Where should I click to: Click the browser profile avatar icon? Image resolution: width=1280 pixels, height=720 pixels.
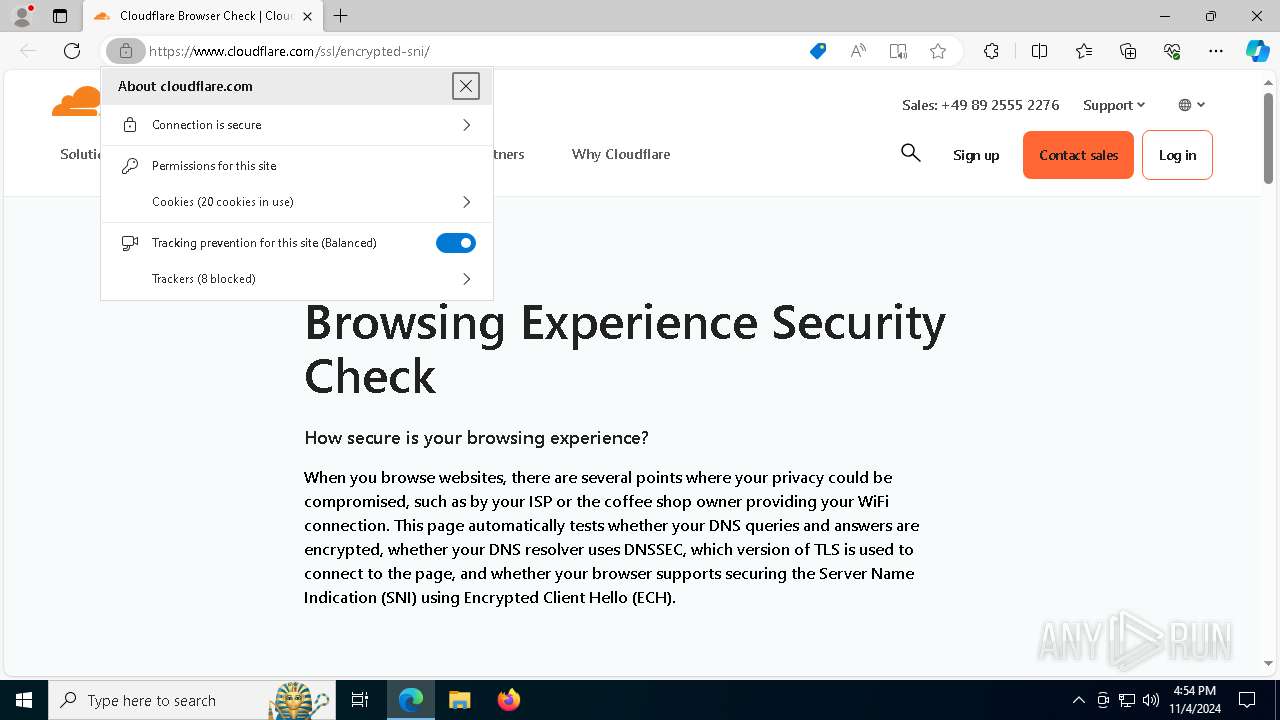click(x=22, y=16)
